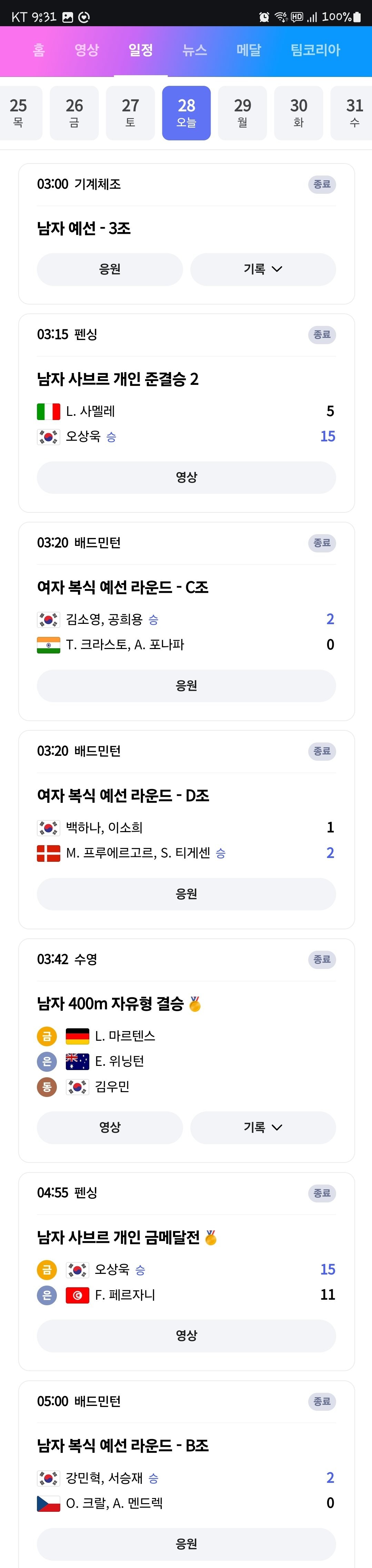Tap the Czech flag beside O. 크랄
This screenshot has height=1568, width=372.
(x=48, y=1504)
